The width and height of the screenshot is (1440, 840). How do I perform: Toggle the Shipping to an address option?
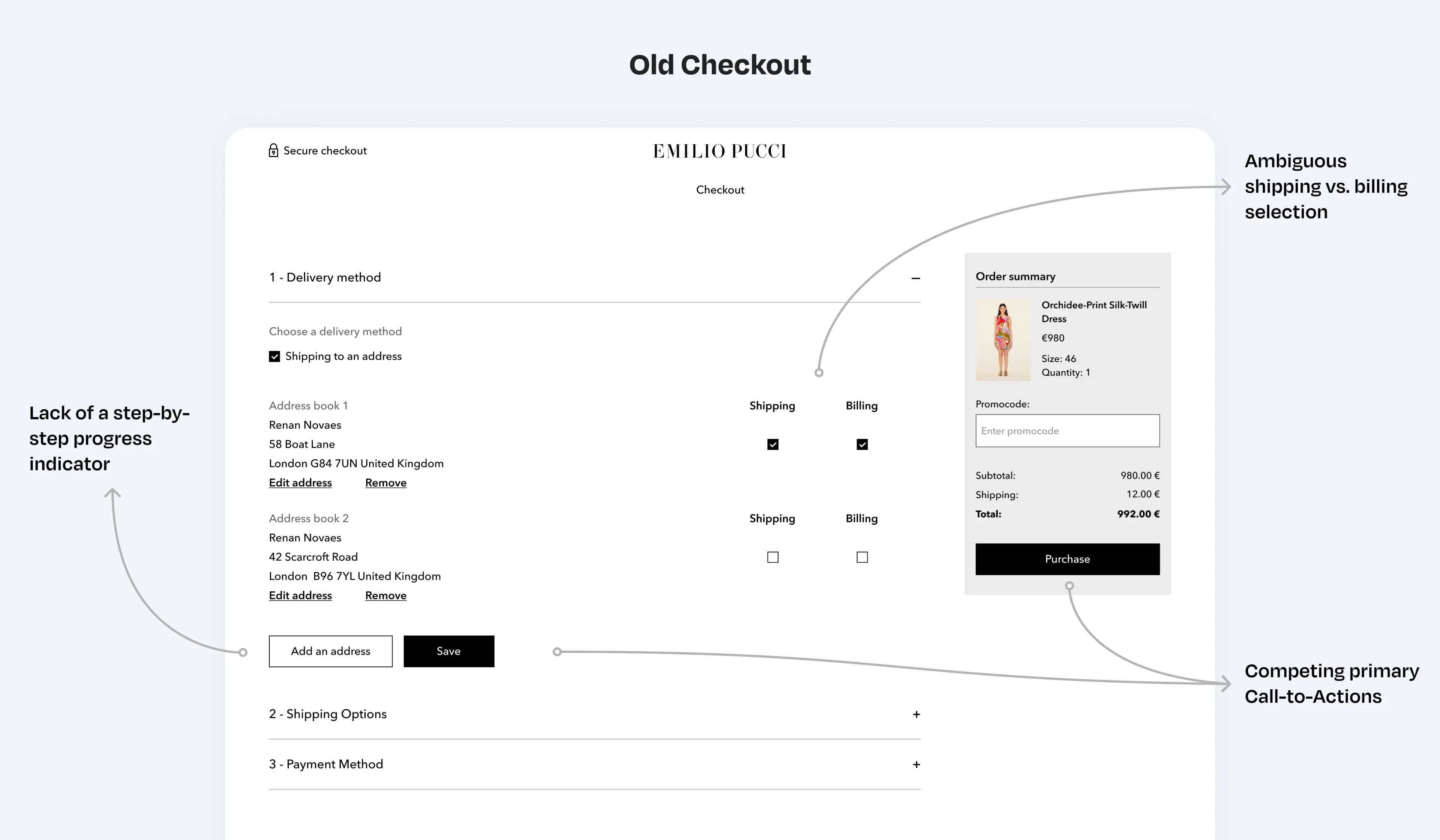[x=274, y=356]
